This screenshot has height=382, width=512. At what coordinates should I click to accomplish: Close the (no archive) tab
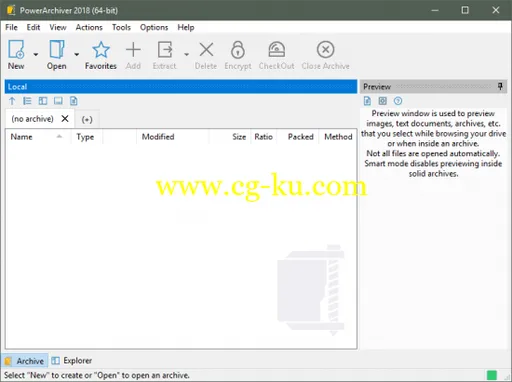click(x=65, y=119)
